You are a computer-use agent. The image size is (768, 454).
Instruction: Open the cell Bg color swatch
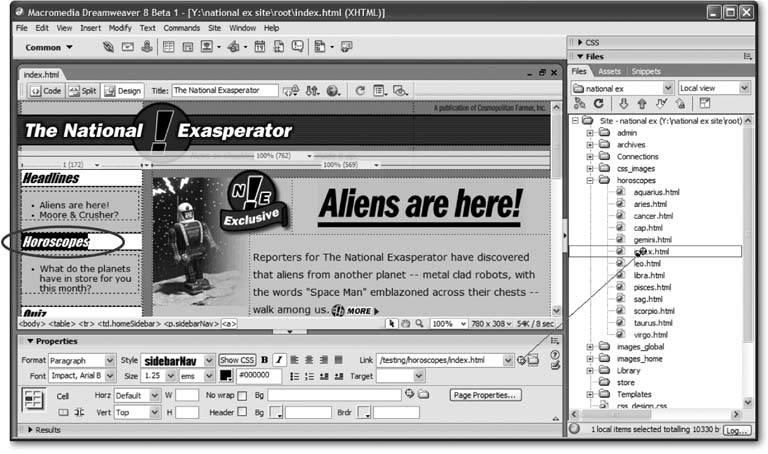tap(276, 412)
